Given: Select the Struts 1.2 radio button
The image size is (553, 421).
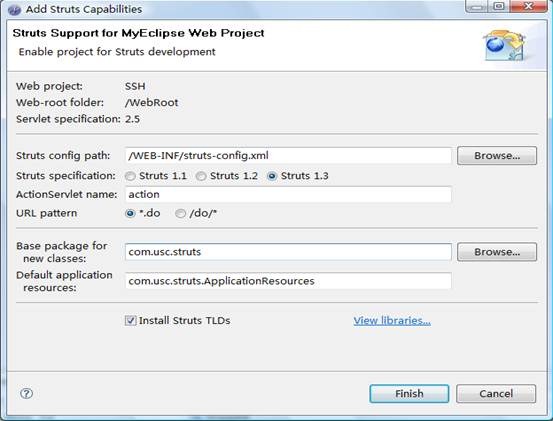Looking at the screenshot, I should pyautogui.click(x=201, y=176).
